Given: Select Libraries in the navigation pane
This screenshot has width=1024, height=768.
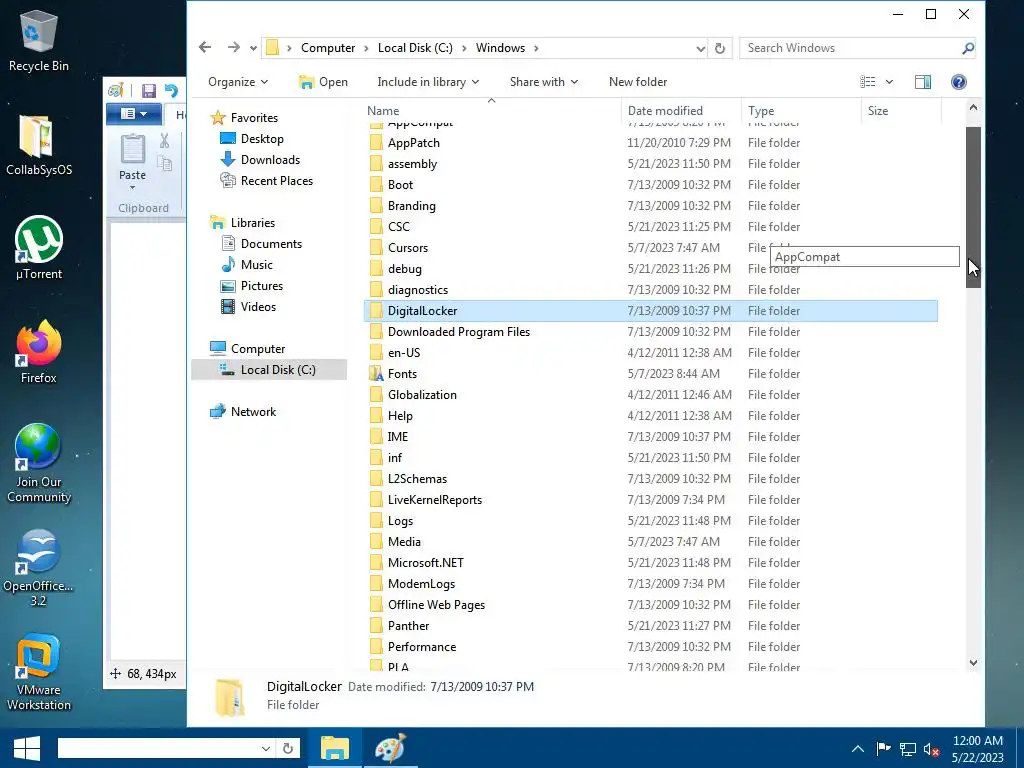Looking at the screenshot, I should point(253,223).
